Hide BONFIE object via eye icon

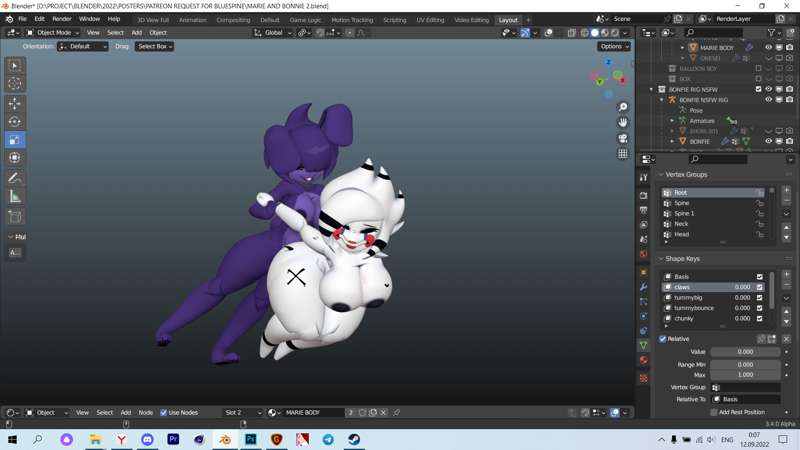point(768,141)
